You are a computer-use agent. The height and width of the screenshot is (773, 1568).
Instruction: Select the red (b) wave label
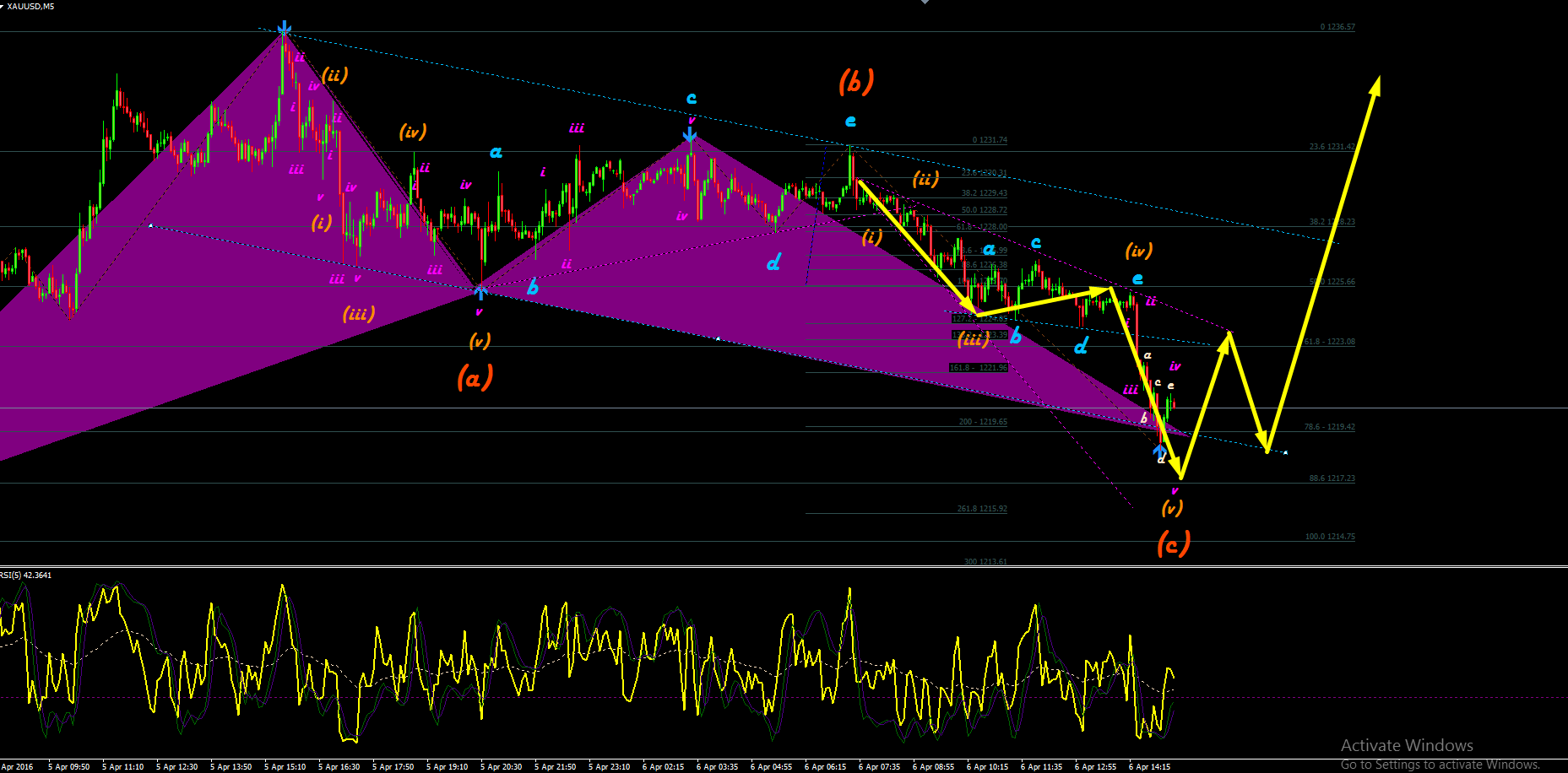click(x=855, y=82)
